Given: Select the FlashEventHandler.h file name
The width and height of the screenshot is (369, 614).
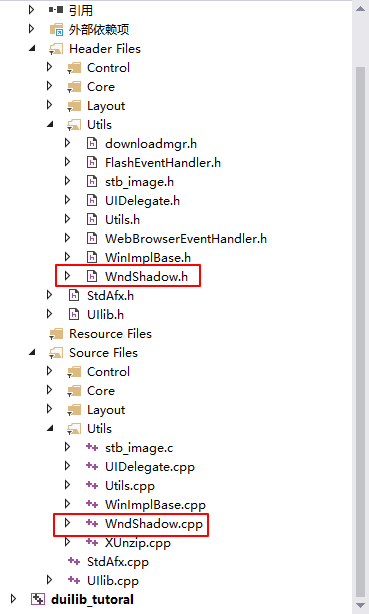Looking at the screenshot, I should pyautogui.click(x=163, y=163).
